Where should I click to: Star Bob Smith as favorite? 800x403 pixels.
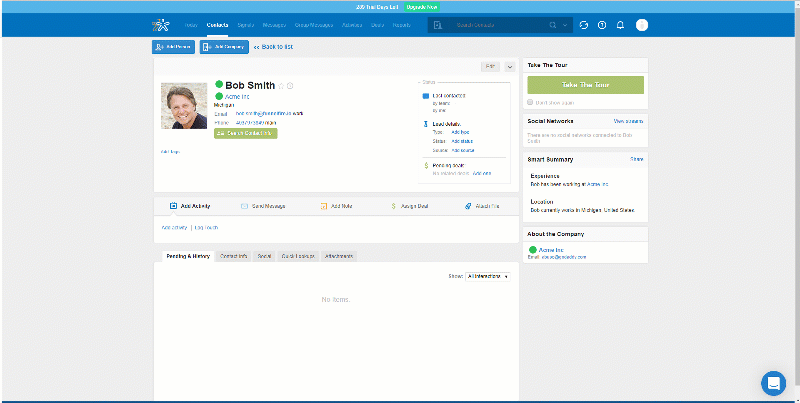click(281, 86)
